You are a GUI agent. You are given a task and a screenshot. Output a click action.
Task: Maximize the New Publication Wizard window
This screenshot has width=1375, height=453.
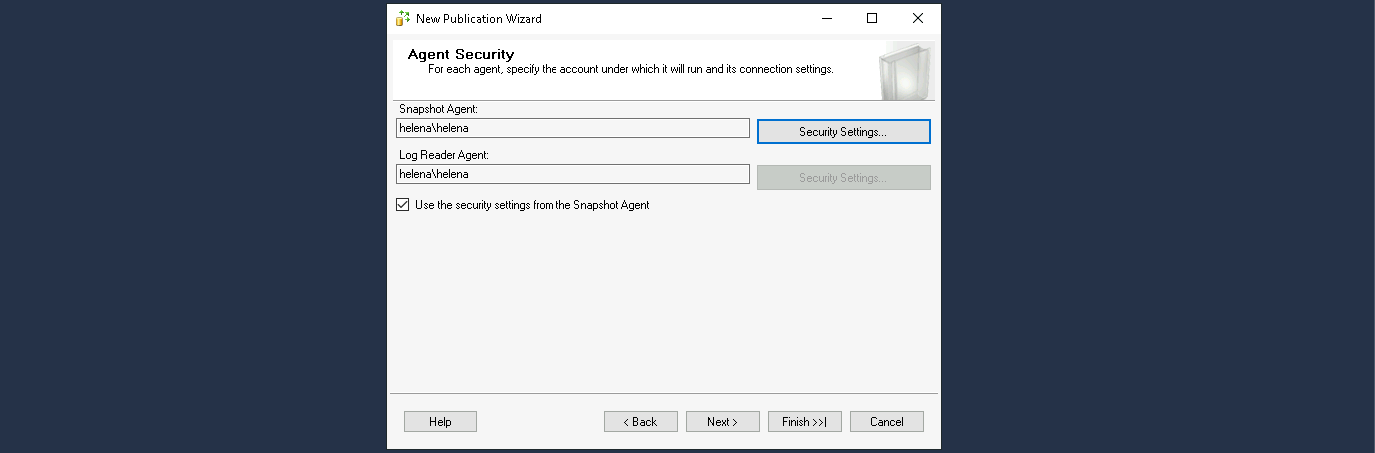coord(872,18)
